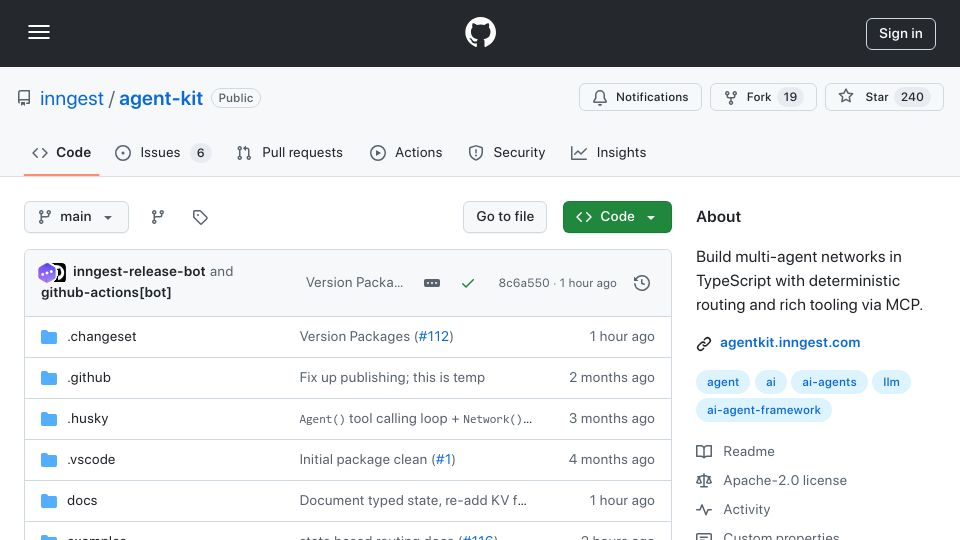
Task: Expand commit details with ellipsis button
Action: point(432,283)
